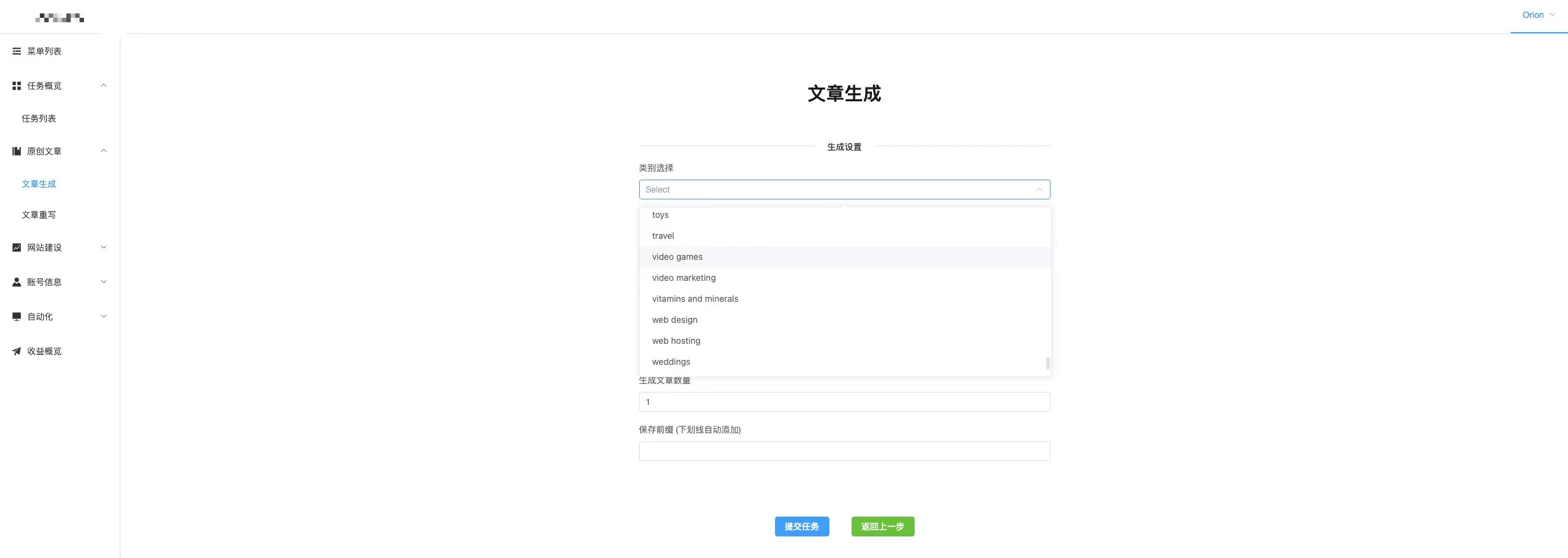
Task: Open 菜单列表 in the sidebar
Action: coord(44,51)
